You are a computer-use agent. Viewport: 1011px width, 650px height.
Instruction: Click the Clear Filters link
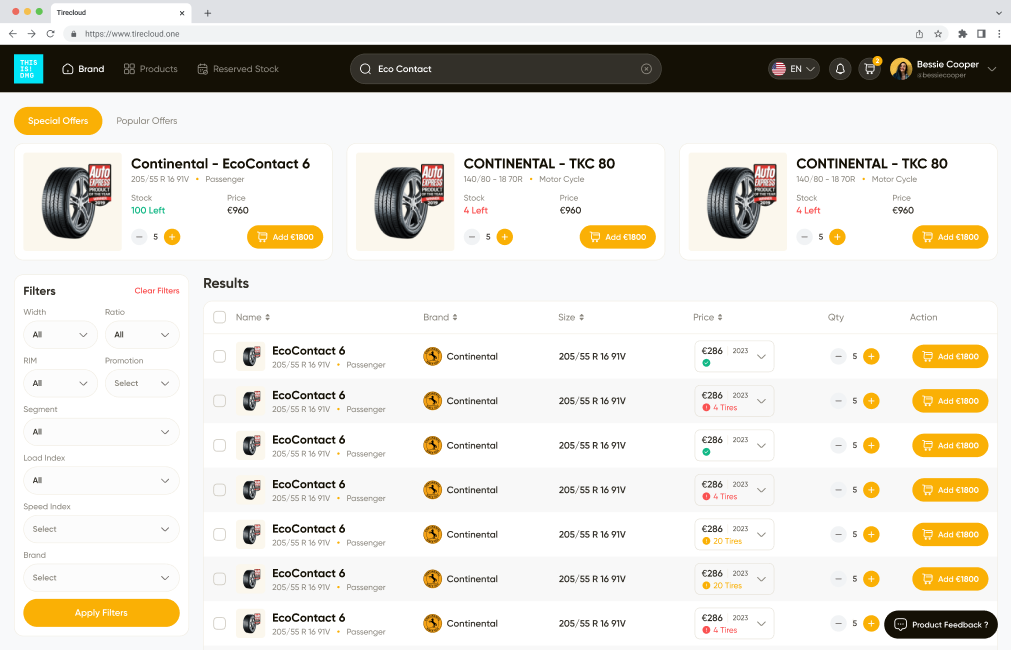pyautogui.click(x=157, y=291)
